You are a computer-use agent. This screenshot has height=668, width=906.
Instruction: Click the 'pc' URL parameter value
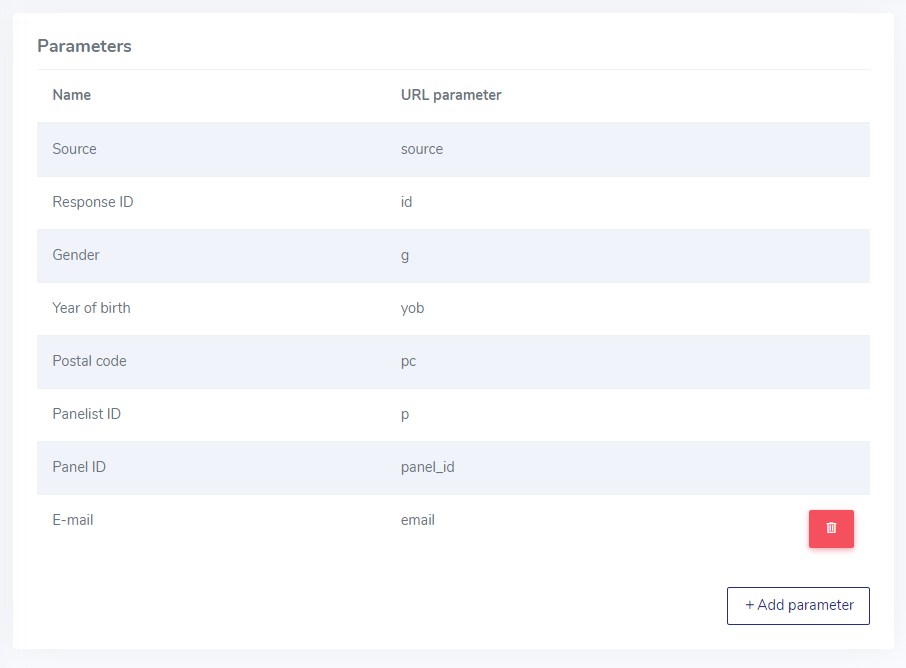pyautogui.click(x=409, y=362)
